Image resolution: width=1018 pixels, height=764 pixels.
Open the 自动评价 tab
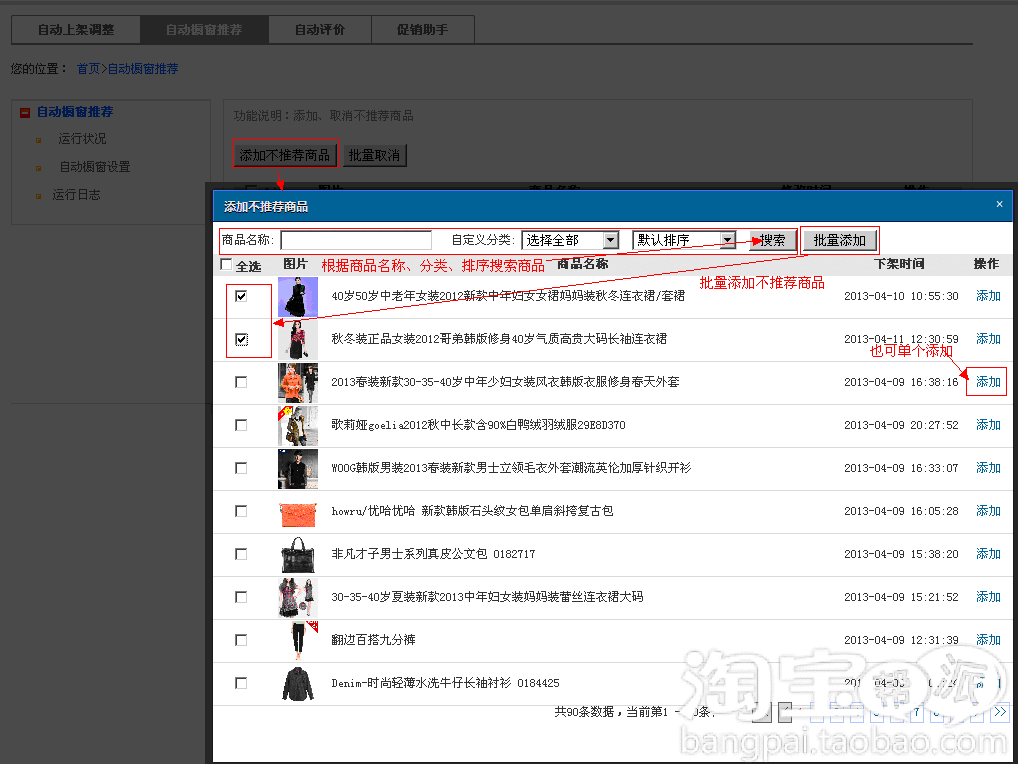click(319, 30)
